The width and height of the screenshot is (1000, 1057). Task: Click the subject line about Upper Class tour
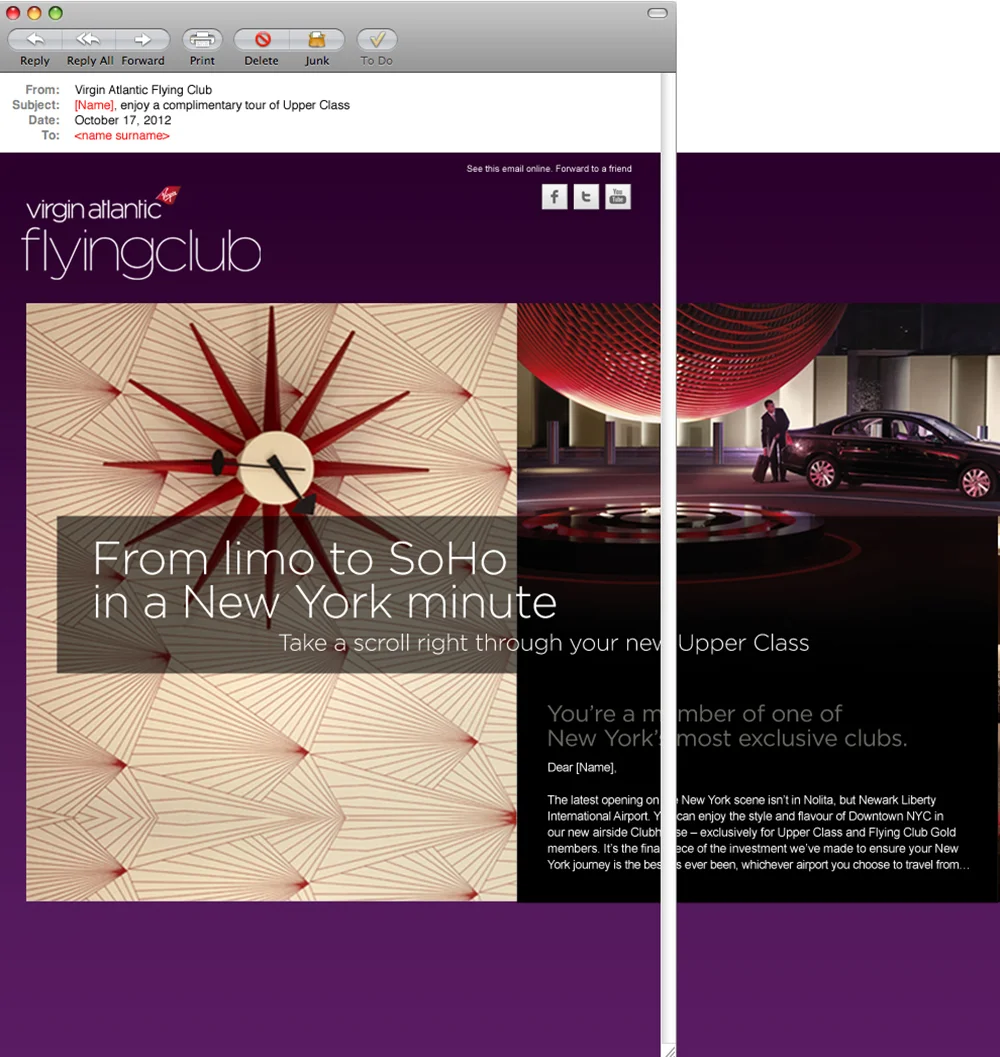pyautogui.click(x=212, y=105)
